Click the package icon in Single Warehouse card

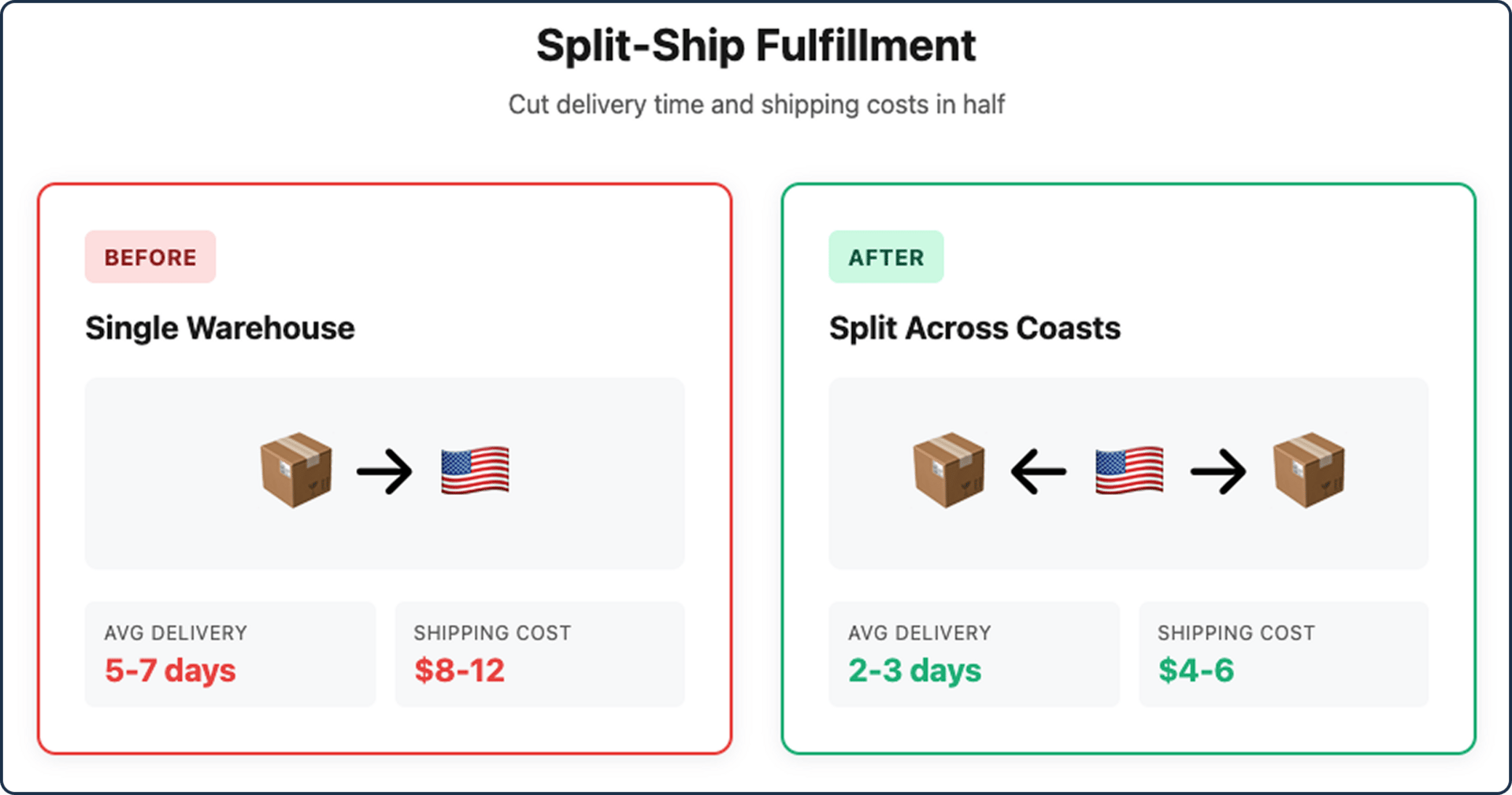click(x=296, y=470)
